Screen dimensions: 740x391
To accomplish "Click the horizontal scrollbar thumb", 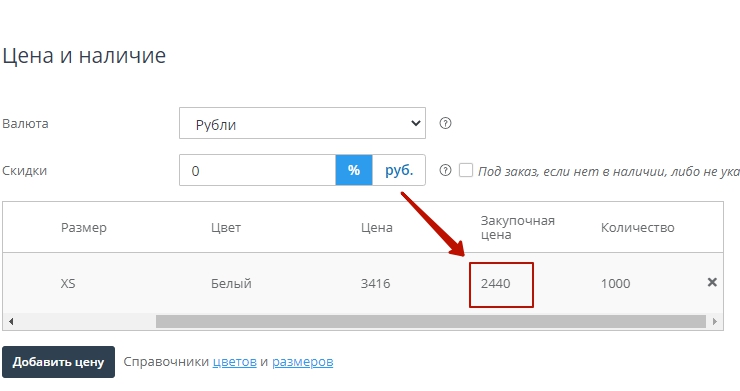I will pos(430,322).
